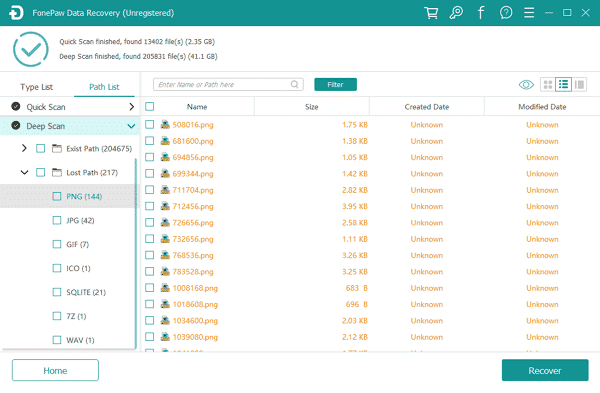Screen dimensions: 600x393
Task: Open the Facebook share icon
Action: tap(481, 13)
